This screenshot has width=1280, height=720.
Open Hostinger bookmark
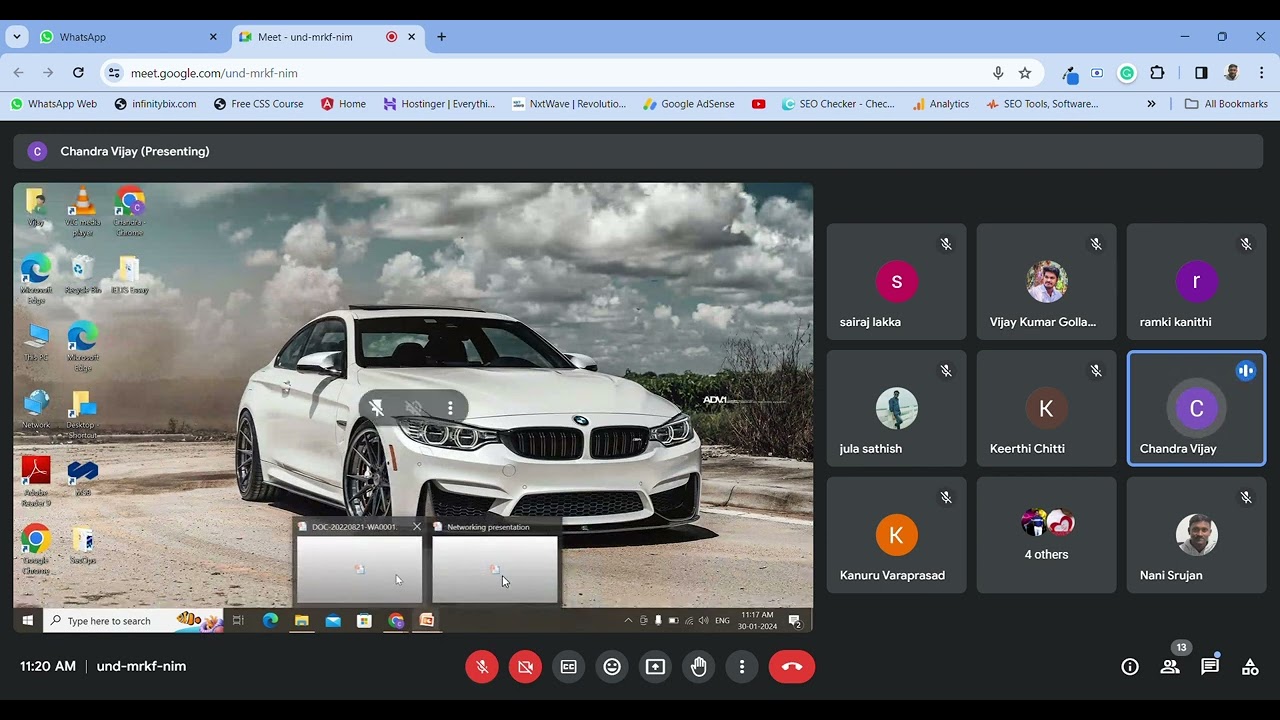(439, 104)
